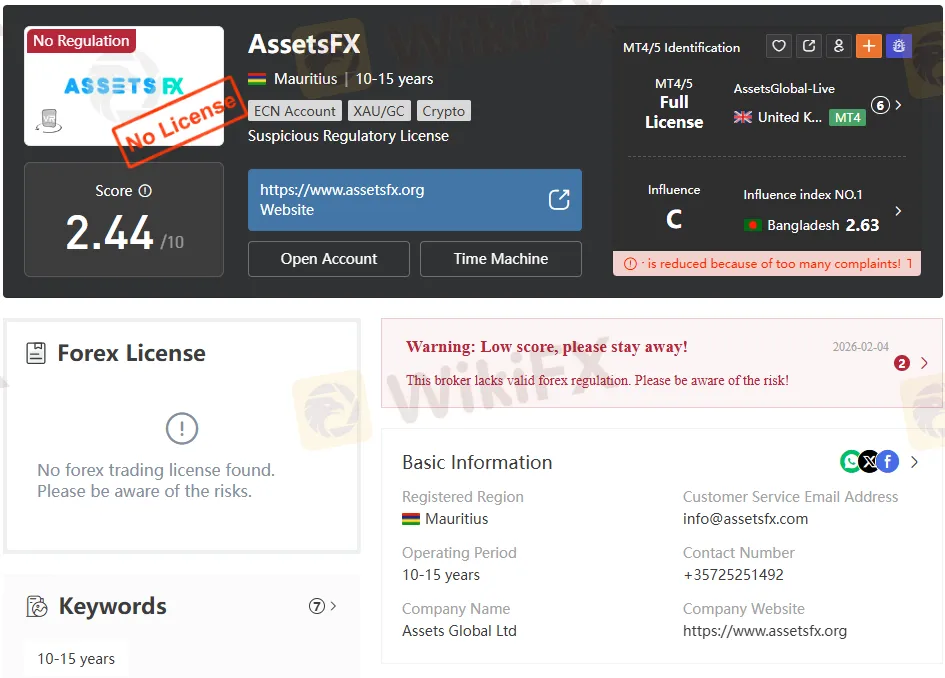
Task: Click 'Suspicious Regulatory License' text
Action: click(348, 136)
